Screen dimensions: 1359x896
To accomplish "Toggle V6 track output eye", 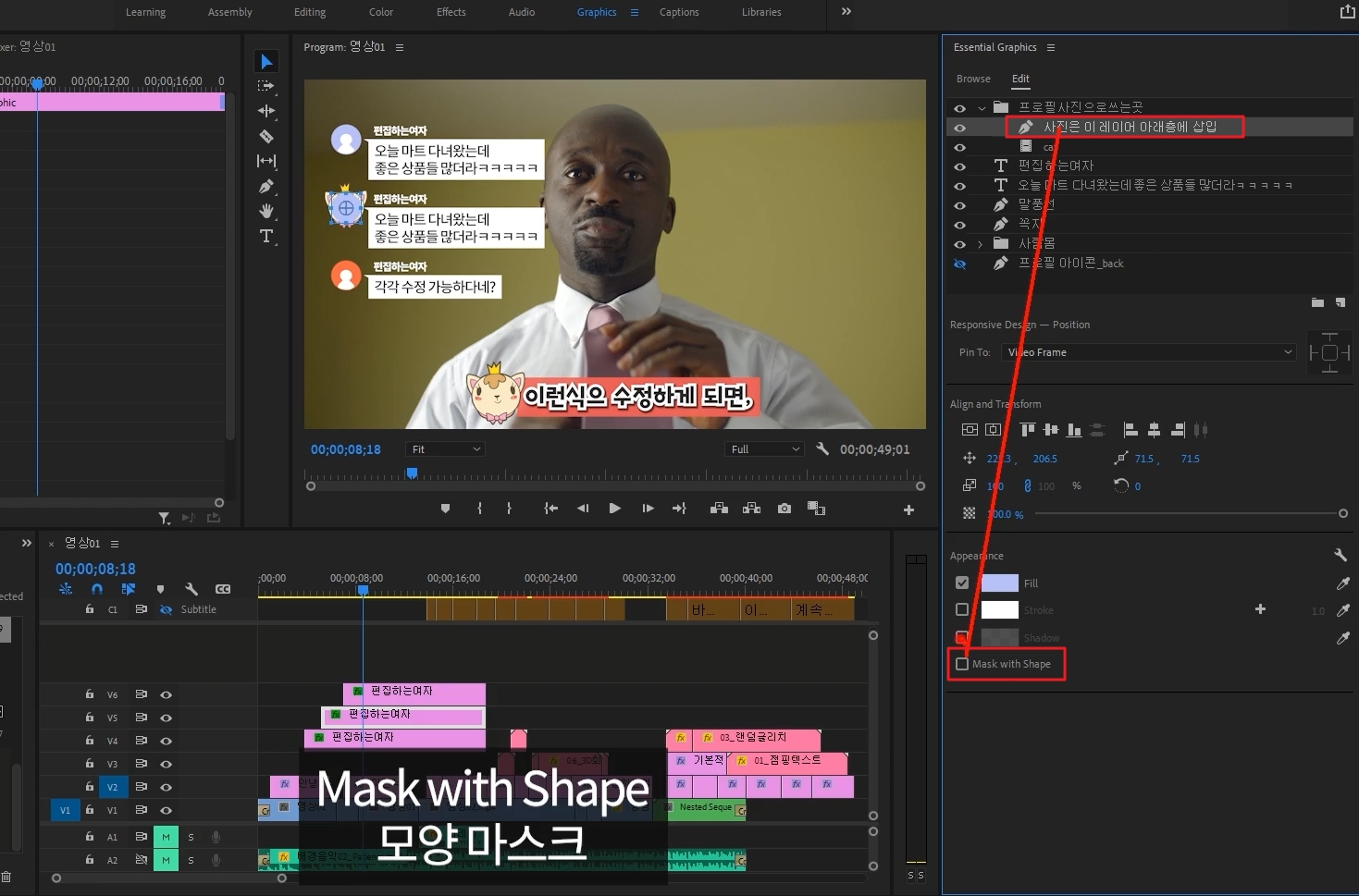I will click(167, 694).
